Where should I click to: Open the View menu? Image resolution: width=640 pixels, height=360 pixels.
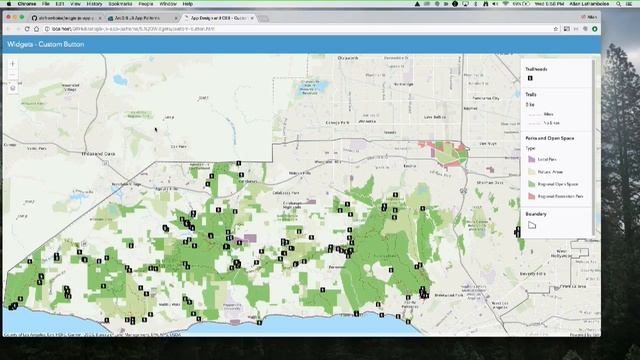[x=75, y=4]
